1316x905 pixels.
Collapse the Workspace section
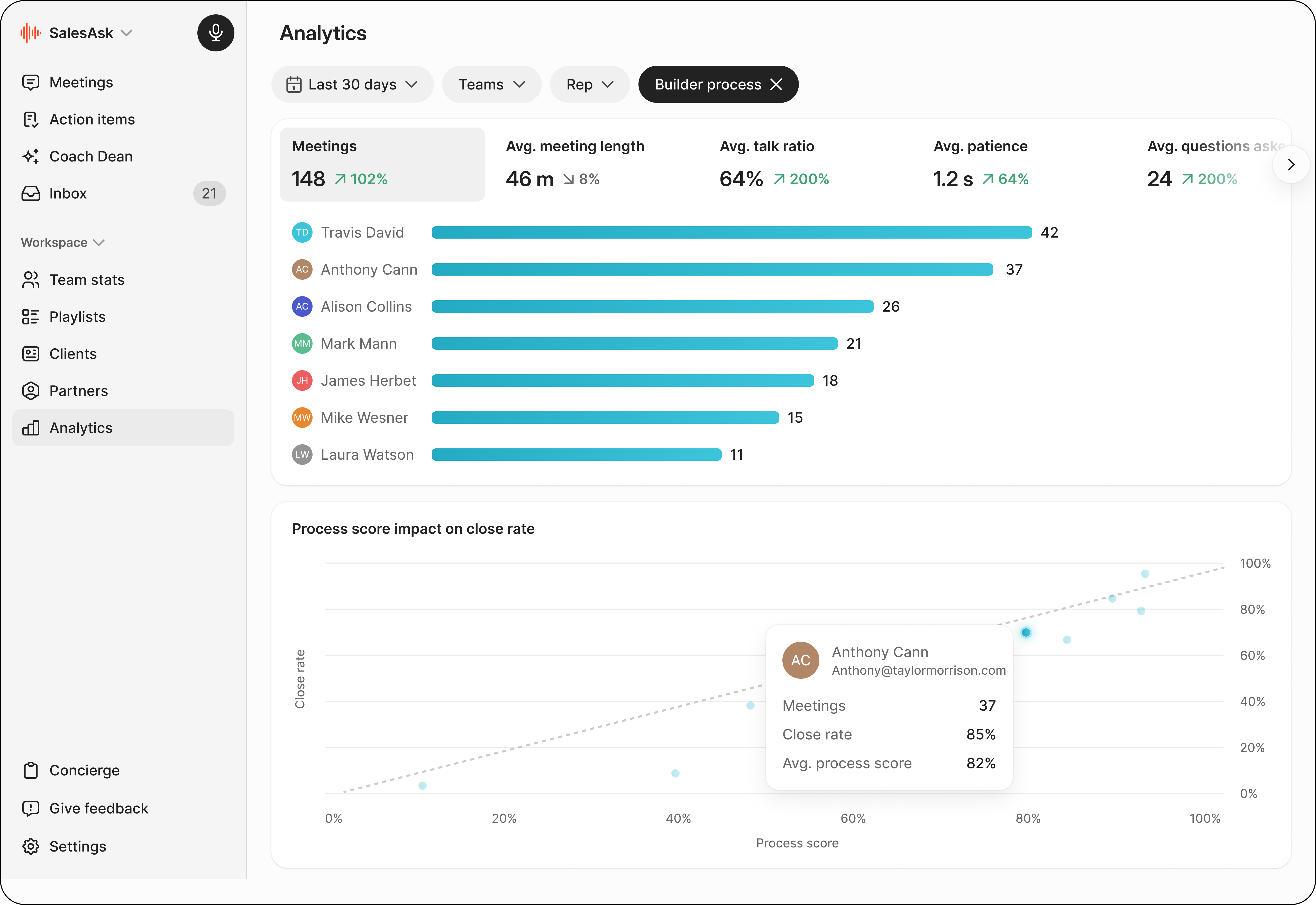(63, 243)
